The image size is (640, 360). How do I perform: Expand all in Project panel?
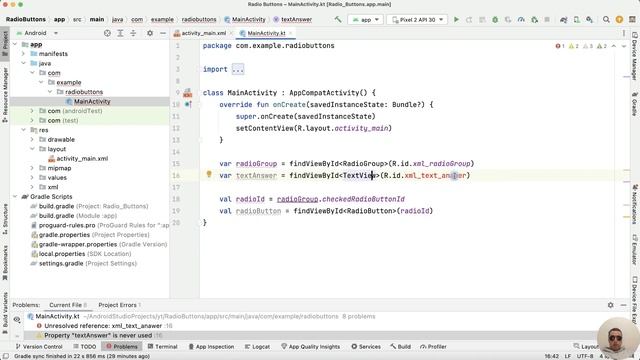[120, 33]
